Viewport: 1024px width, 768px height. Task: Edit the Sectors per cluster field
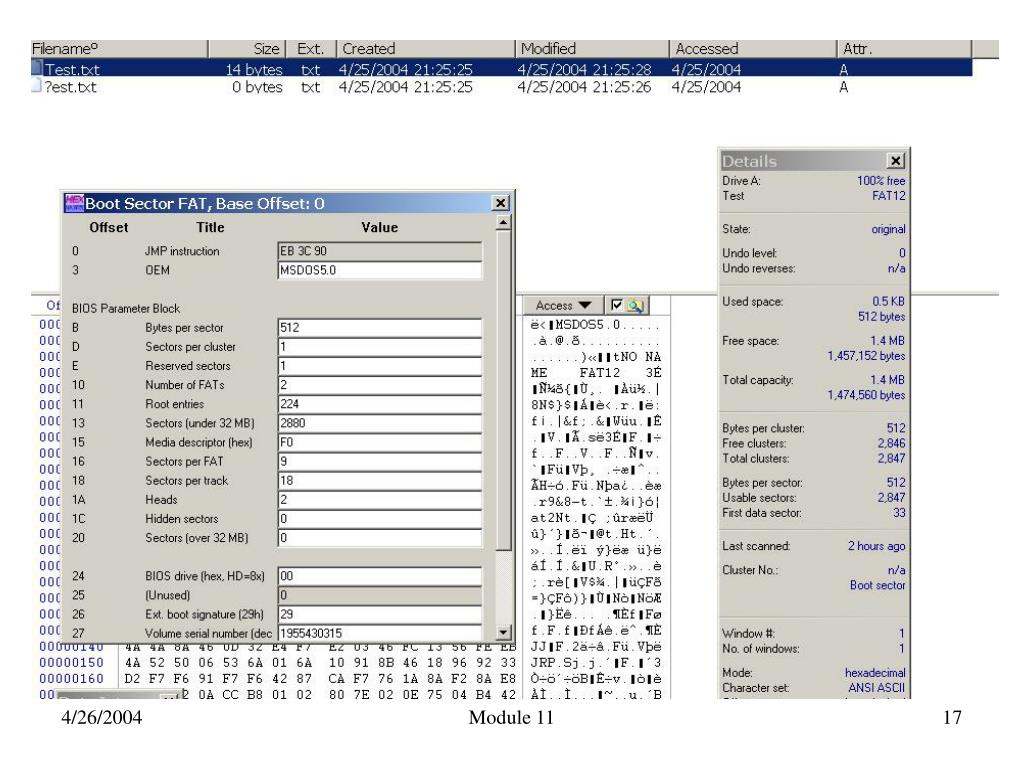coord(379,347)
